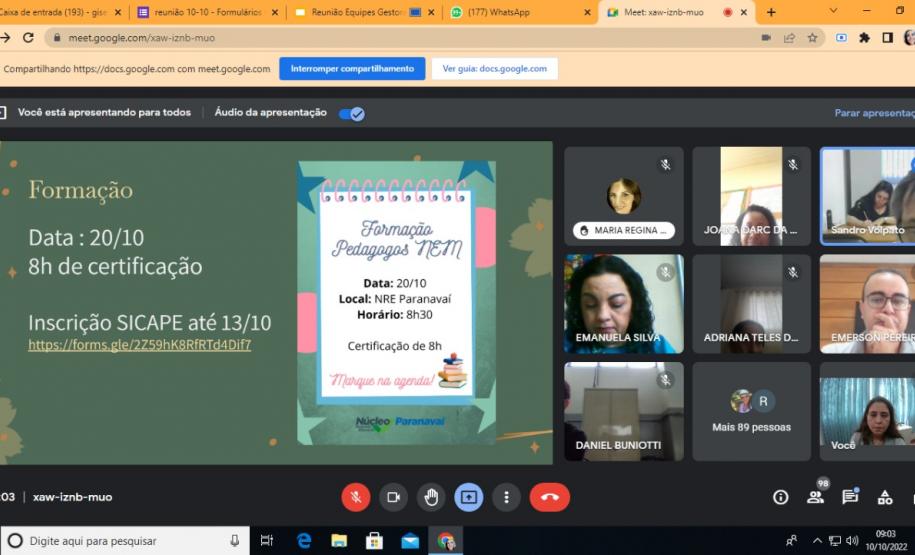Open the forms.gle link in slide
Viewport: 915px width, 555px height.
click(x=140, y=345)
